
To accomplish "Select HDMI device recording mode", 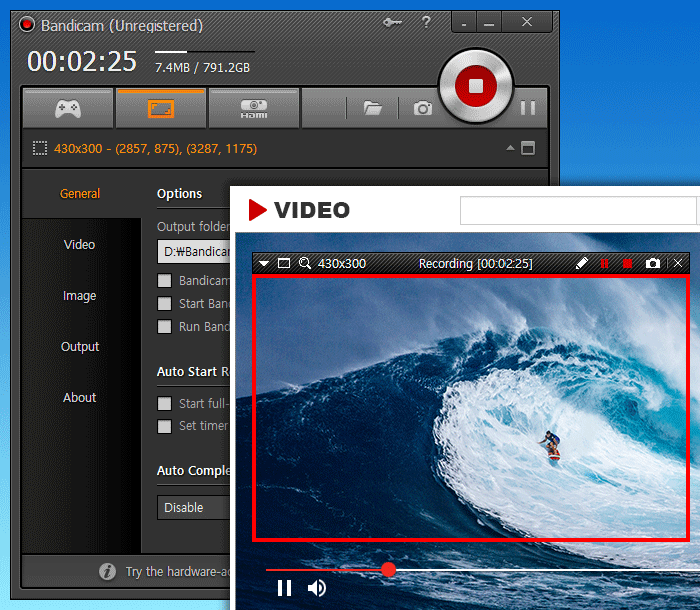I will (254, 109).
